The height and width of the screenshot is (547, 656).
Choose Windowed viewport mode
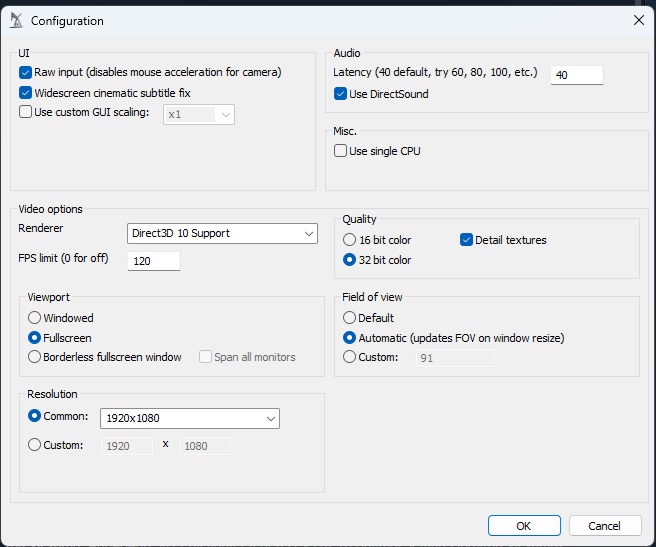(35, 318)
